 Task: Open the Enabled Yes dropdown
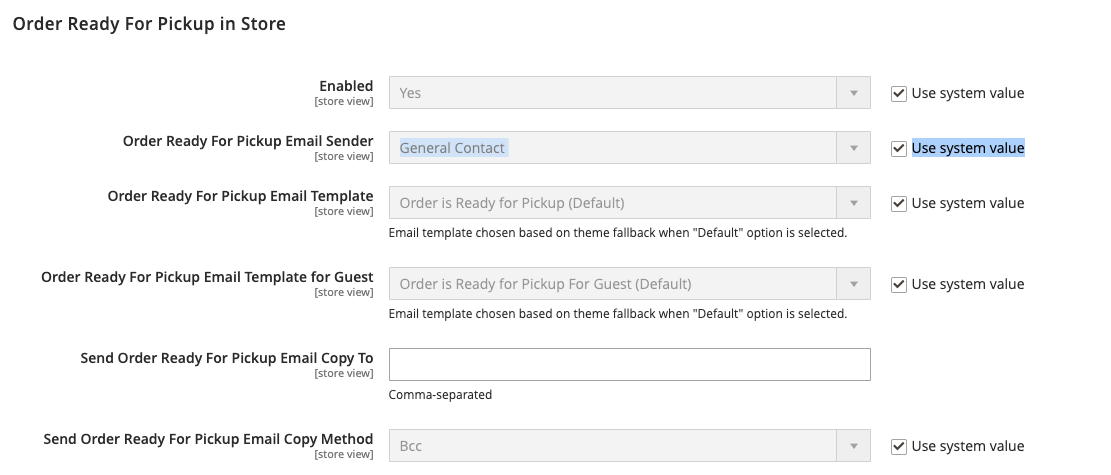[x=629, y=93]
